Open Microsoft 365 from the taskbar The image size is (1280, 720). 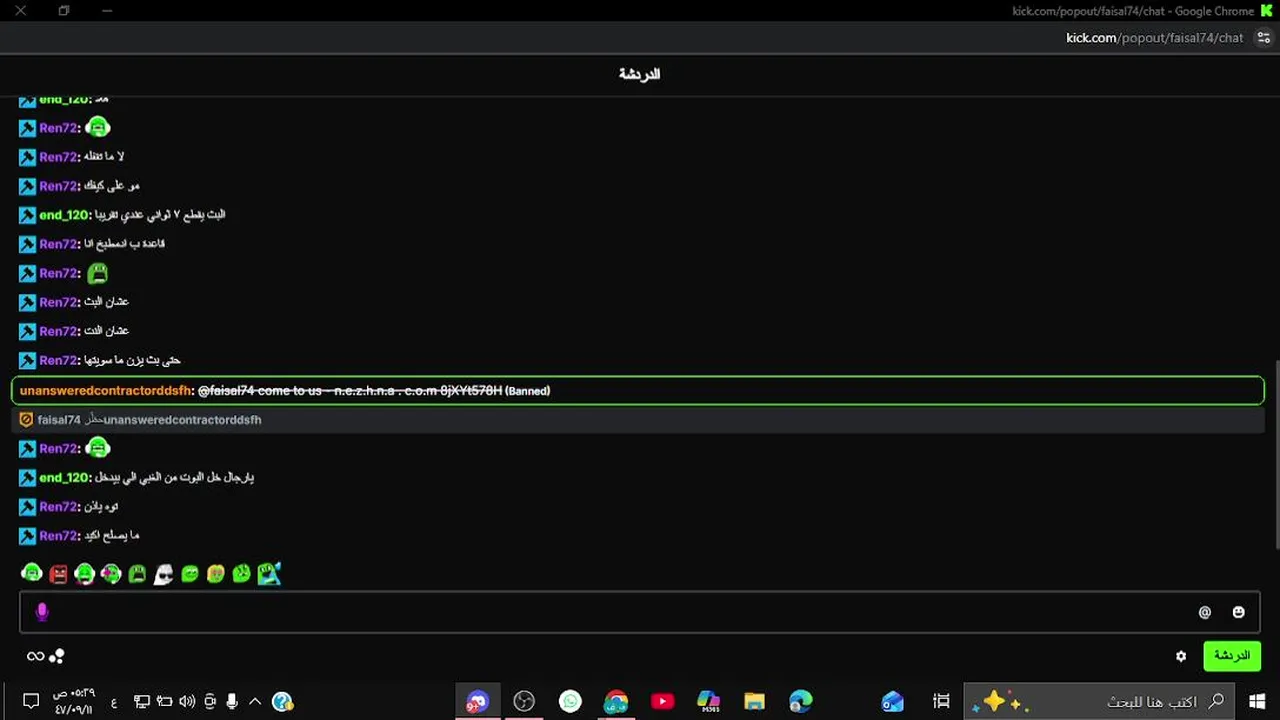click(x=708, y=701)
